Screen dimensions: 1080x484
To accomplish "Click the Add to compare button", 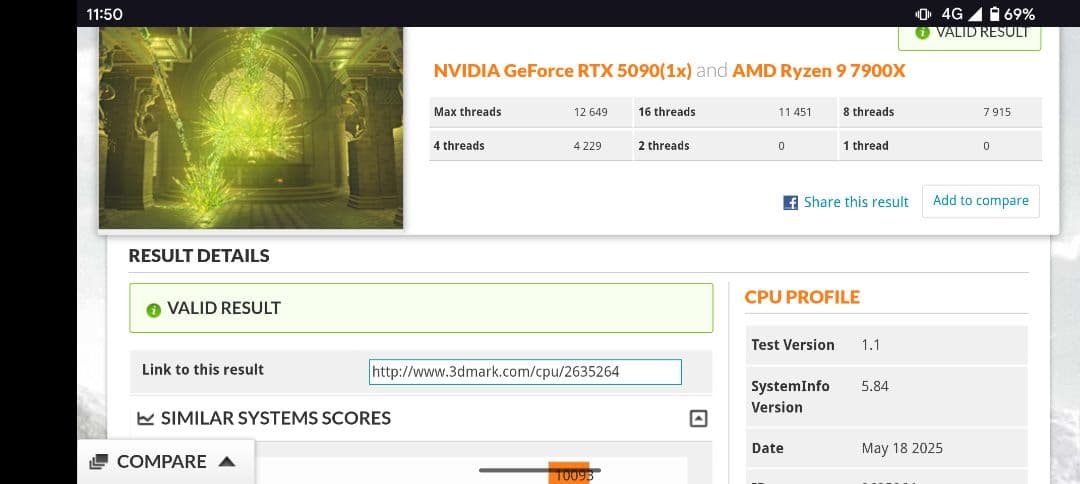I will pyautogui.click(x=980, y=201).
